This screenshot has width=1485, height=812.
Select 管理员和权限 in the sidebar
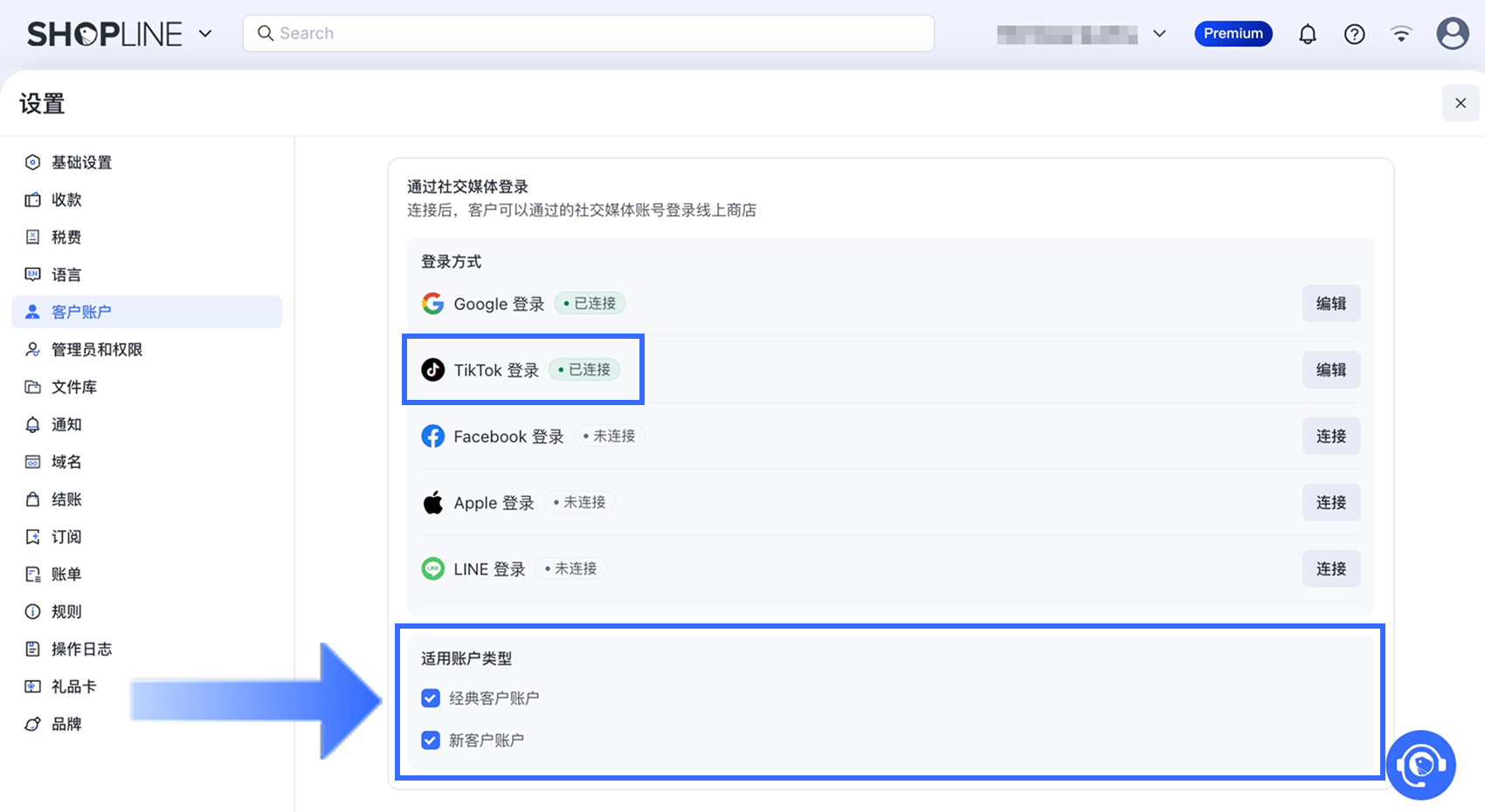tap(96, 349)
